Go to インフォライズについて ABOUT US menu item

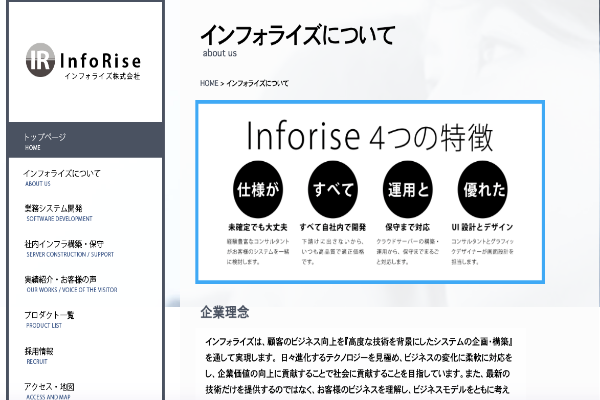pyautogui.click(x=61, y=178)
